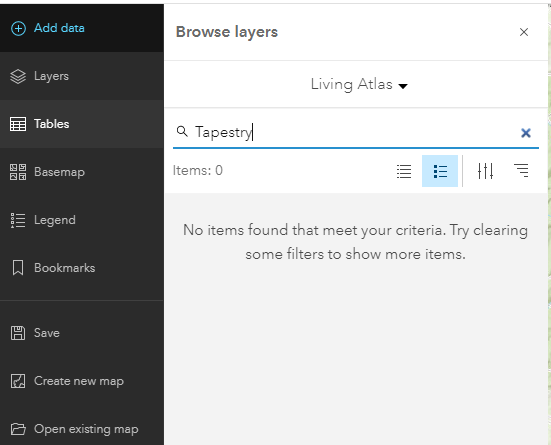Toggle the detailed list view button
Viewport: 551px width, 445px height.
click(440, 171)
